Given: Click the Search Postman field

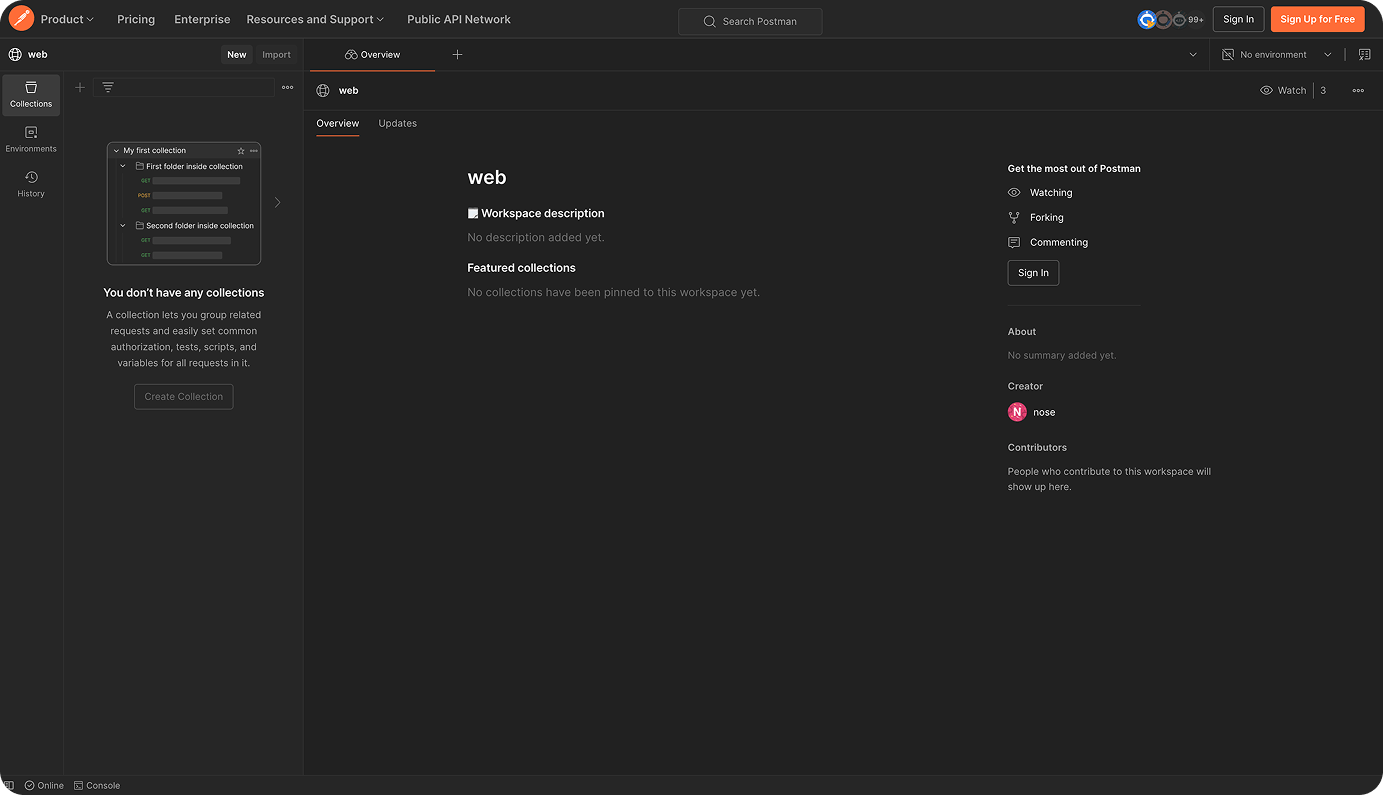Looking at the screenshot, I should 750,21.
